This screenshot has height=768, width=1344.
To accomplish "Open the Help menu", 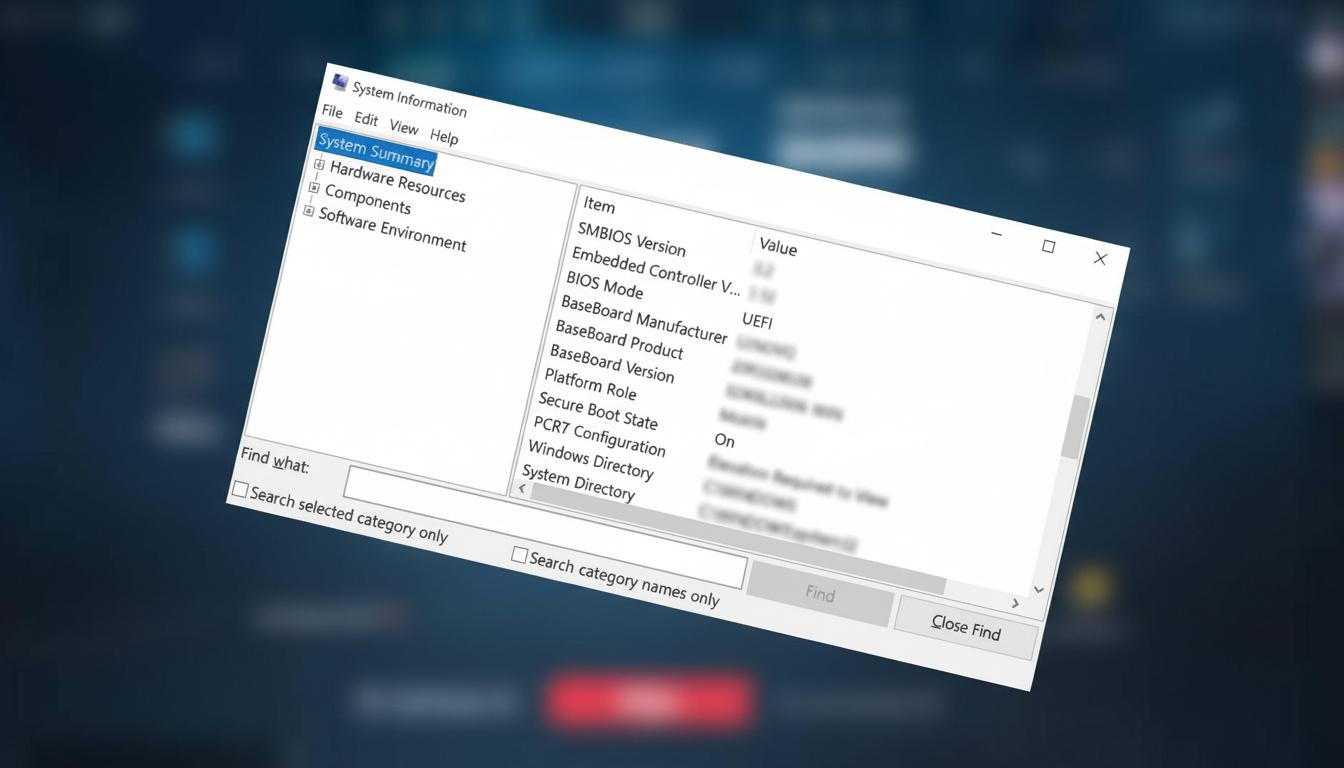I will 444,136.
